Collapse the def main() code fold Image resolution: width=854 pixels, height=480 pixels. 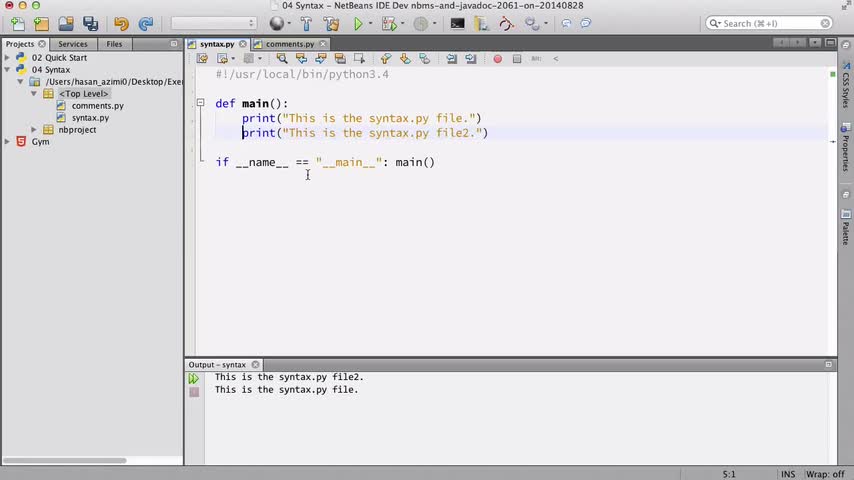click(x=200, y=102)
